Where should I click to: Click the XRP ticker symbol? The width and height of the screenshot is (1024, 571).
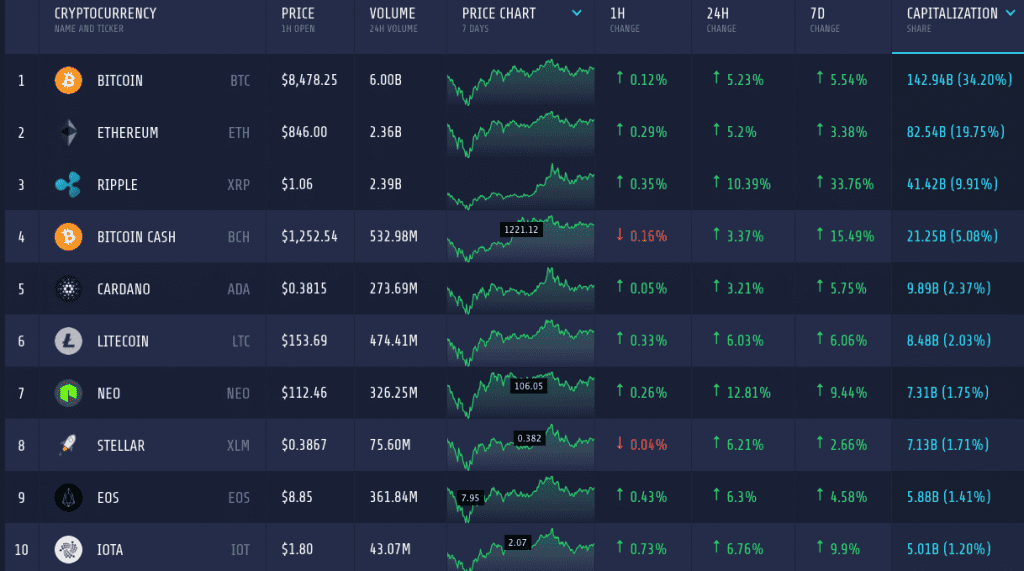(238, 185)
